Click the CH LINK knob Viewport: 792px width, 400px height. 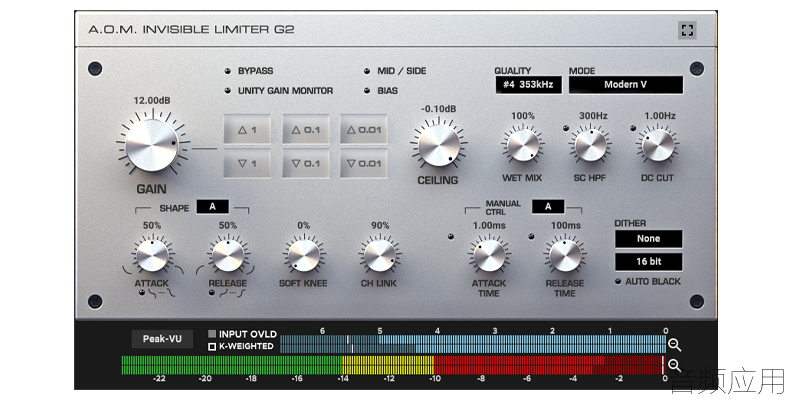coord(379,256)
